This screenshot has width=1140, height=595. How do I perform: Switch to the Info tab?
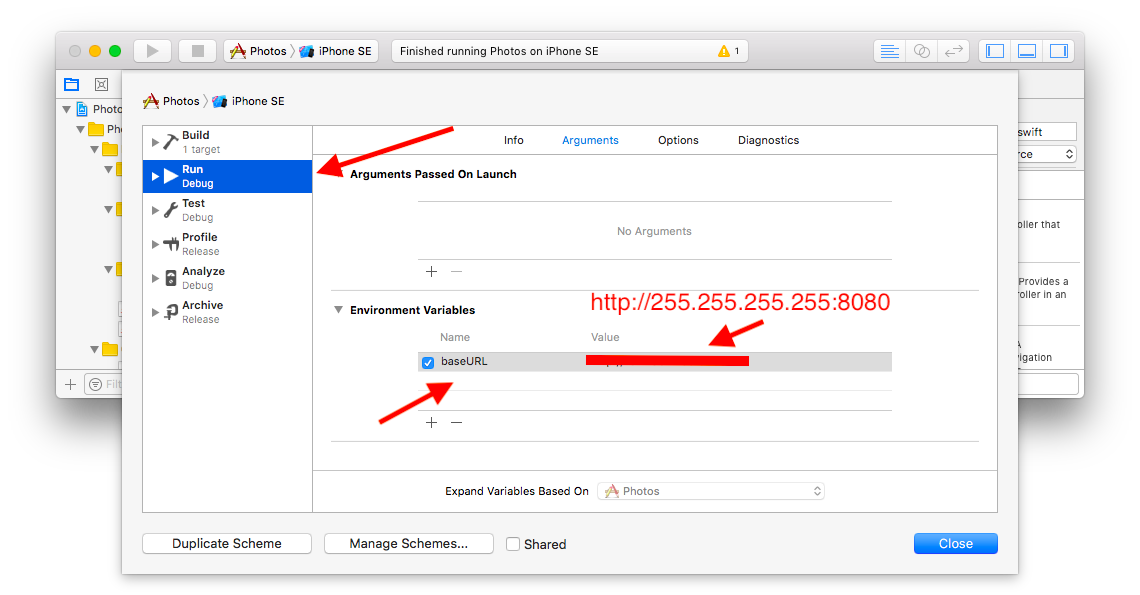tap(513, 140)
